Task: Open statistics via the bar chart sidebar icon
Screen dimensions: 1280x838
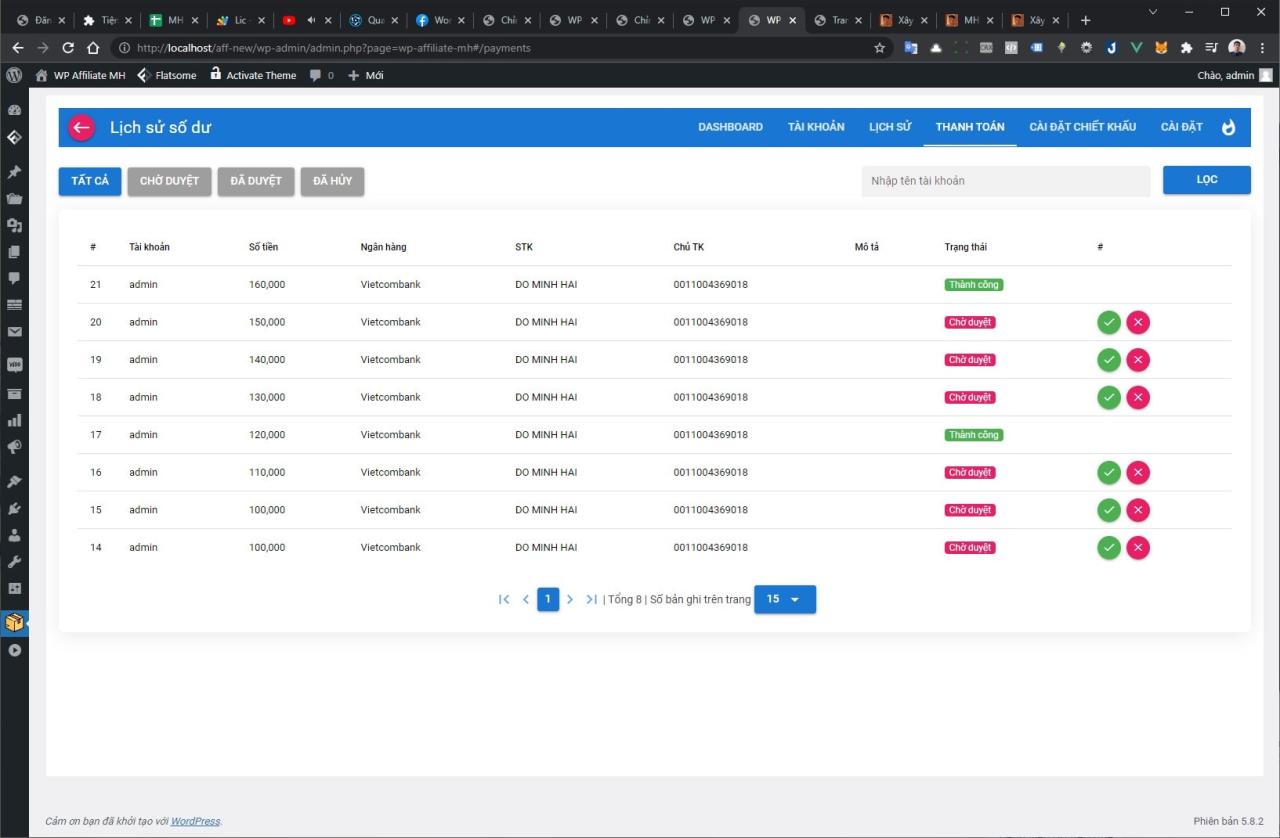Action: [x=14, y=422]
